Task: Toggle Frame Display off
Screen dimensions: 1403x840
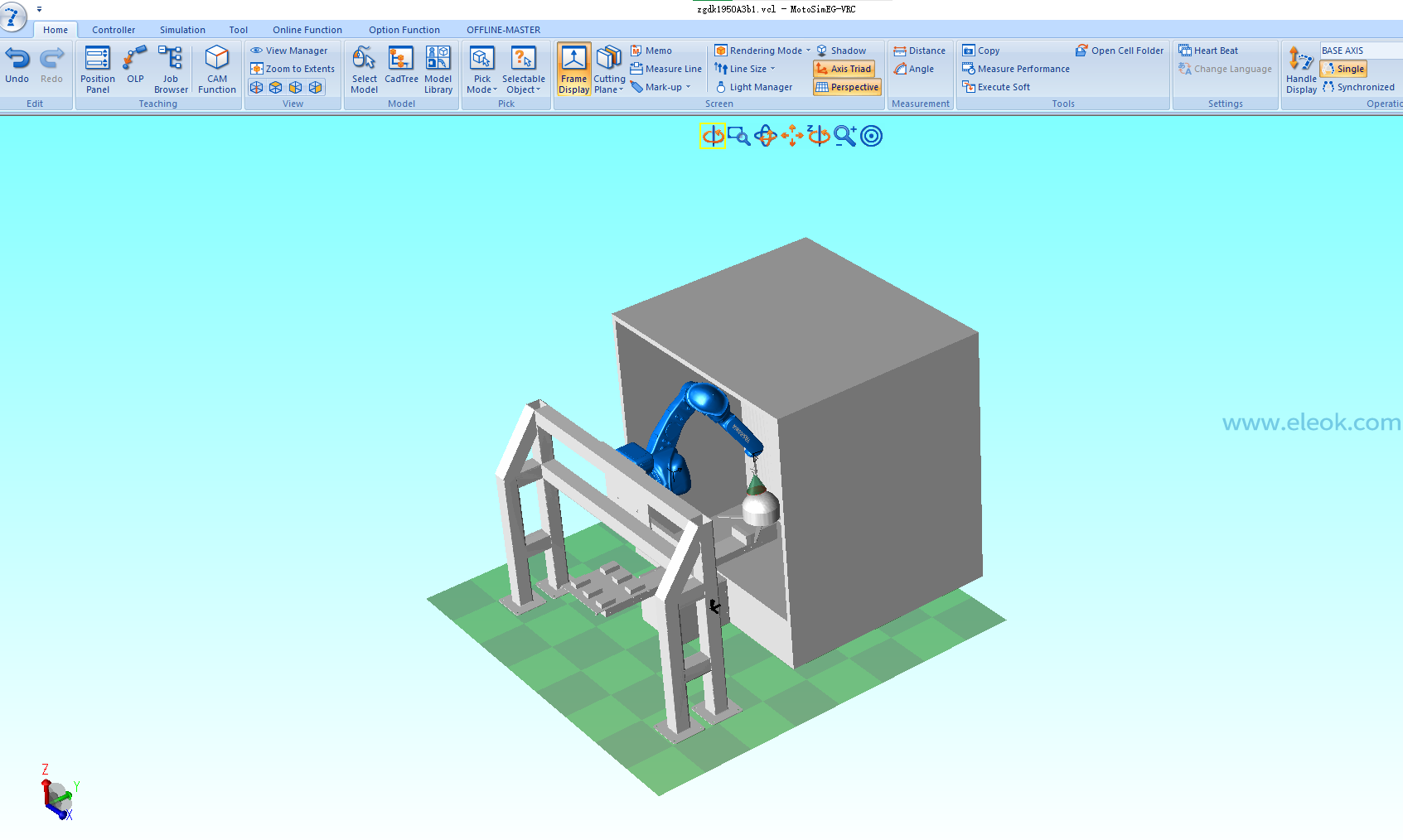Action: [573, 70]
